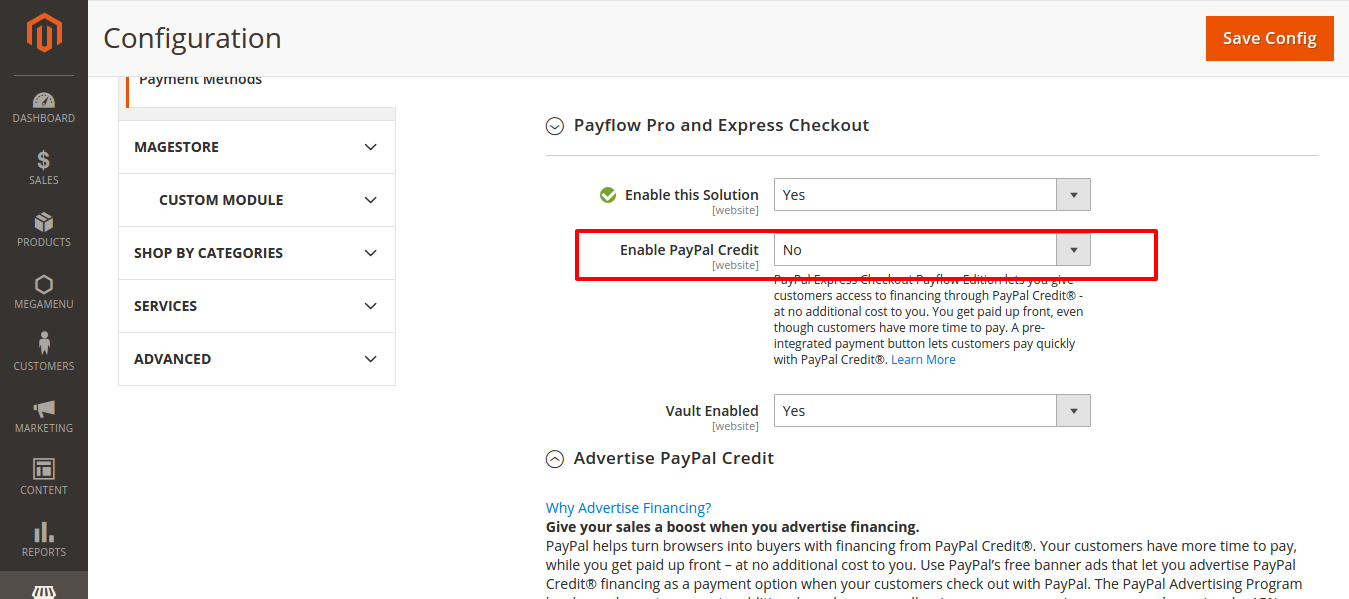Image resolution: width=1349 pixels, height=599 pixels.
Task: Open the Reports menu
Action: click(43, 540)
